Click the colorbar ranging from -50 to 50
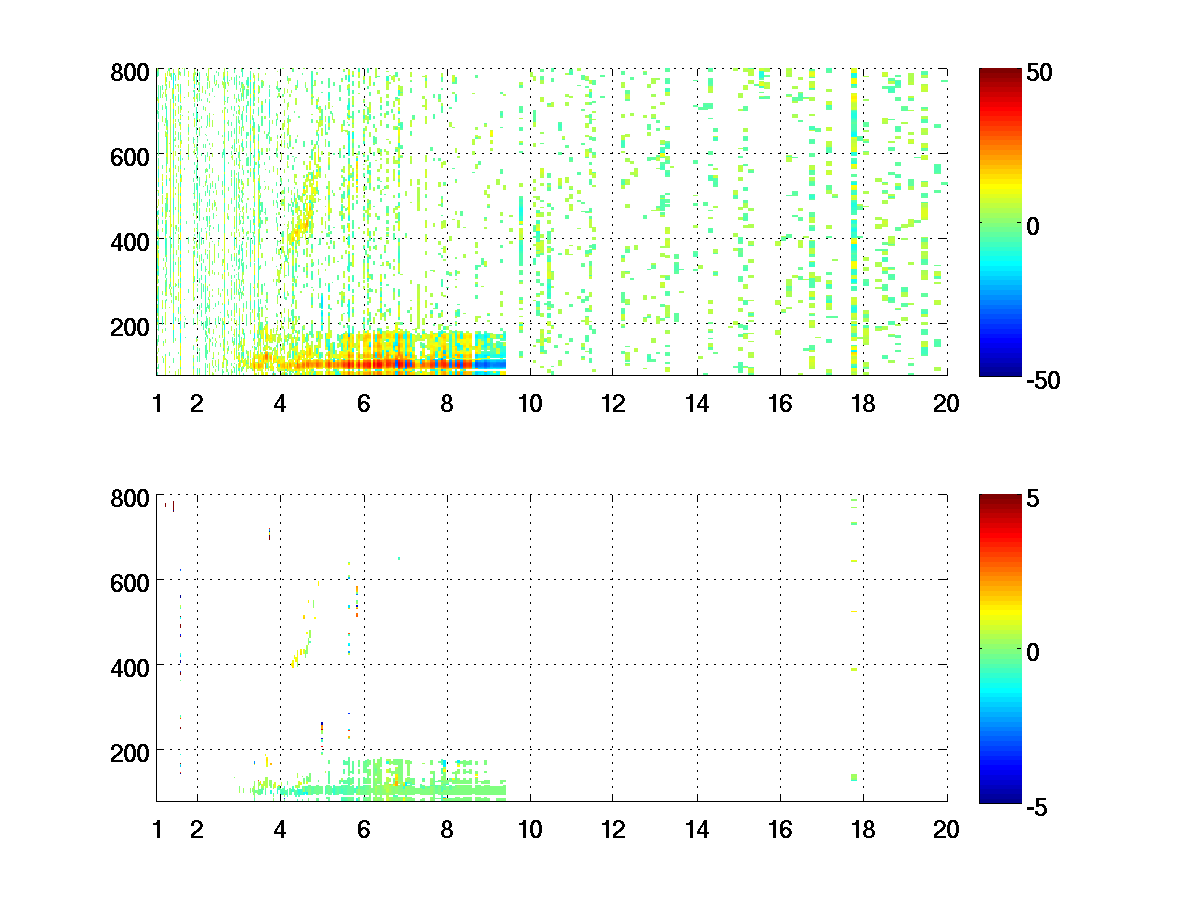Viewport: 1200px width, 900px height. (1000, 222)
